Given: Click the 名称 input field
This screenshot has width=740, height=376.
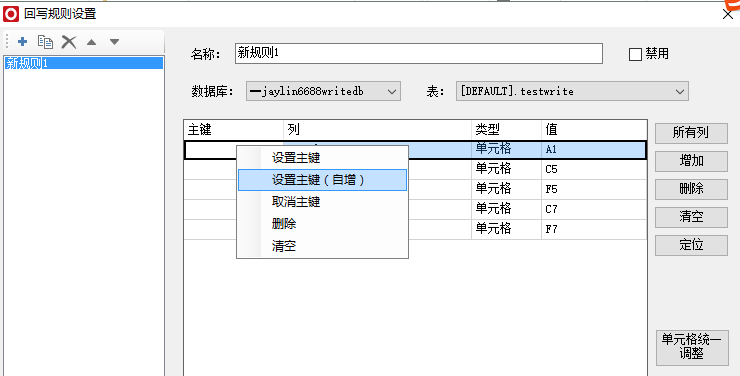Looking at the screenshot, I should 419,53.
